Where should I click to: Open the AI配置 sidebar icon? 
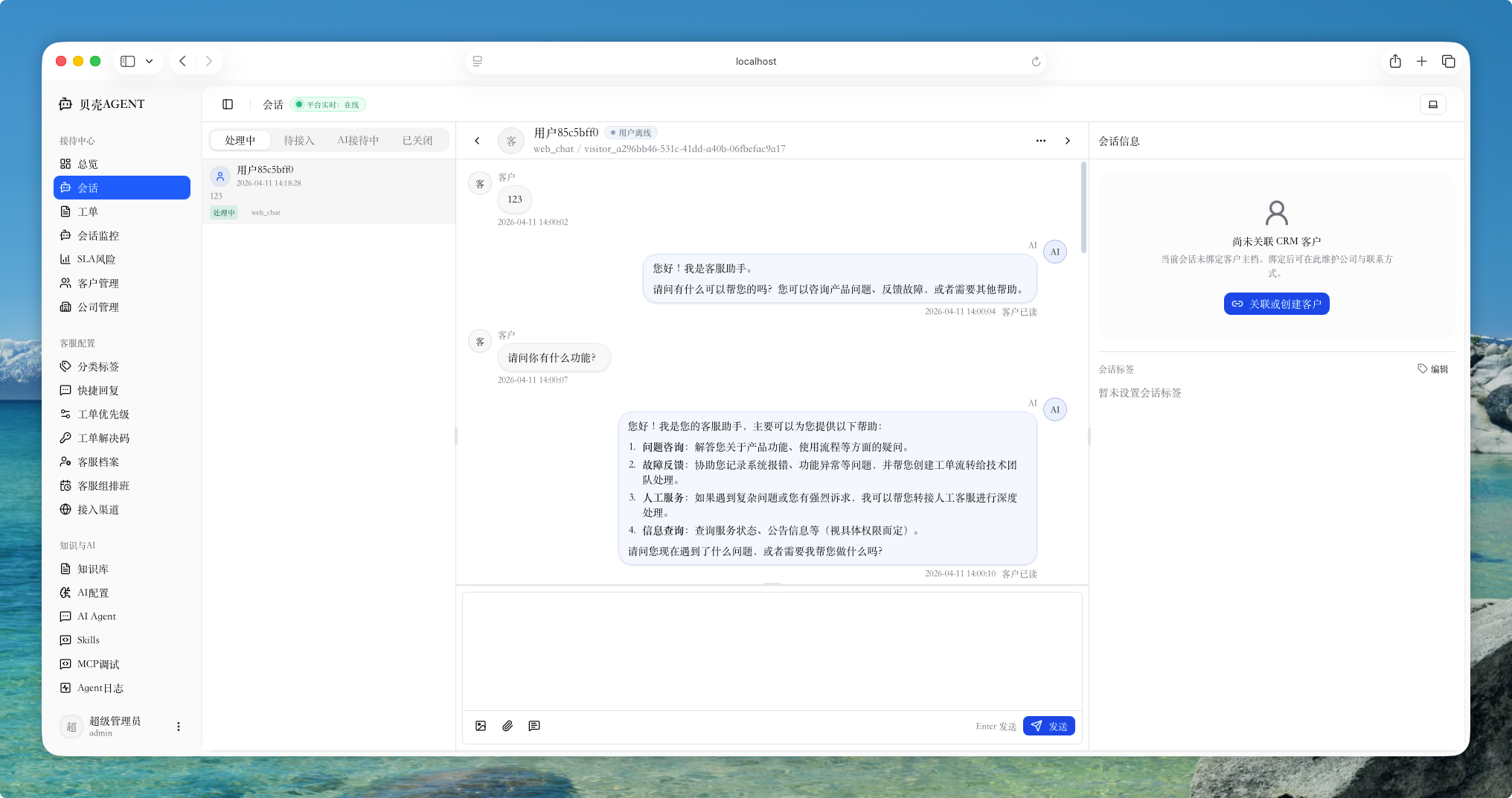click(65, 593)
